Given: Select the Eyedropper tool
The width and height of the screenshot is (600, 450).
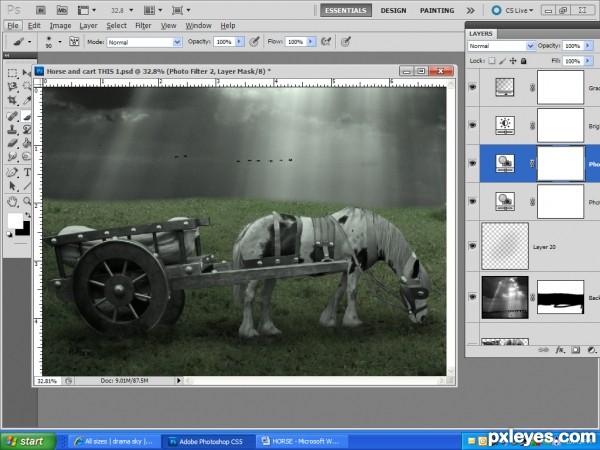Looking at the screenshot, I should point(26,100).
